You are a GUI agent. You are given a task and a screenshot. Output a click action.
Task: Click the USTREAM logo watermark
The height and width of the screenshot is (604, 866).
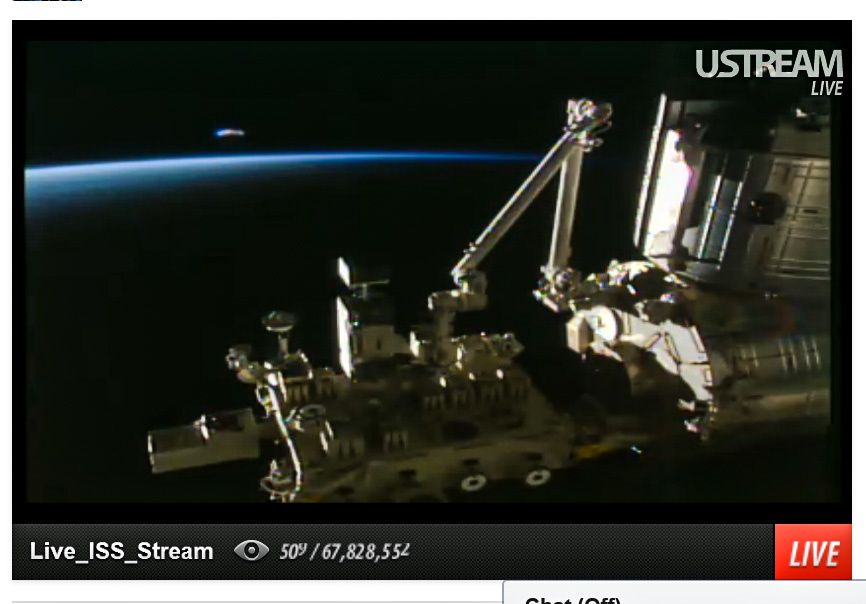click(768, 64)
